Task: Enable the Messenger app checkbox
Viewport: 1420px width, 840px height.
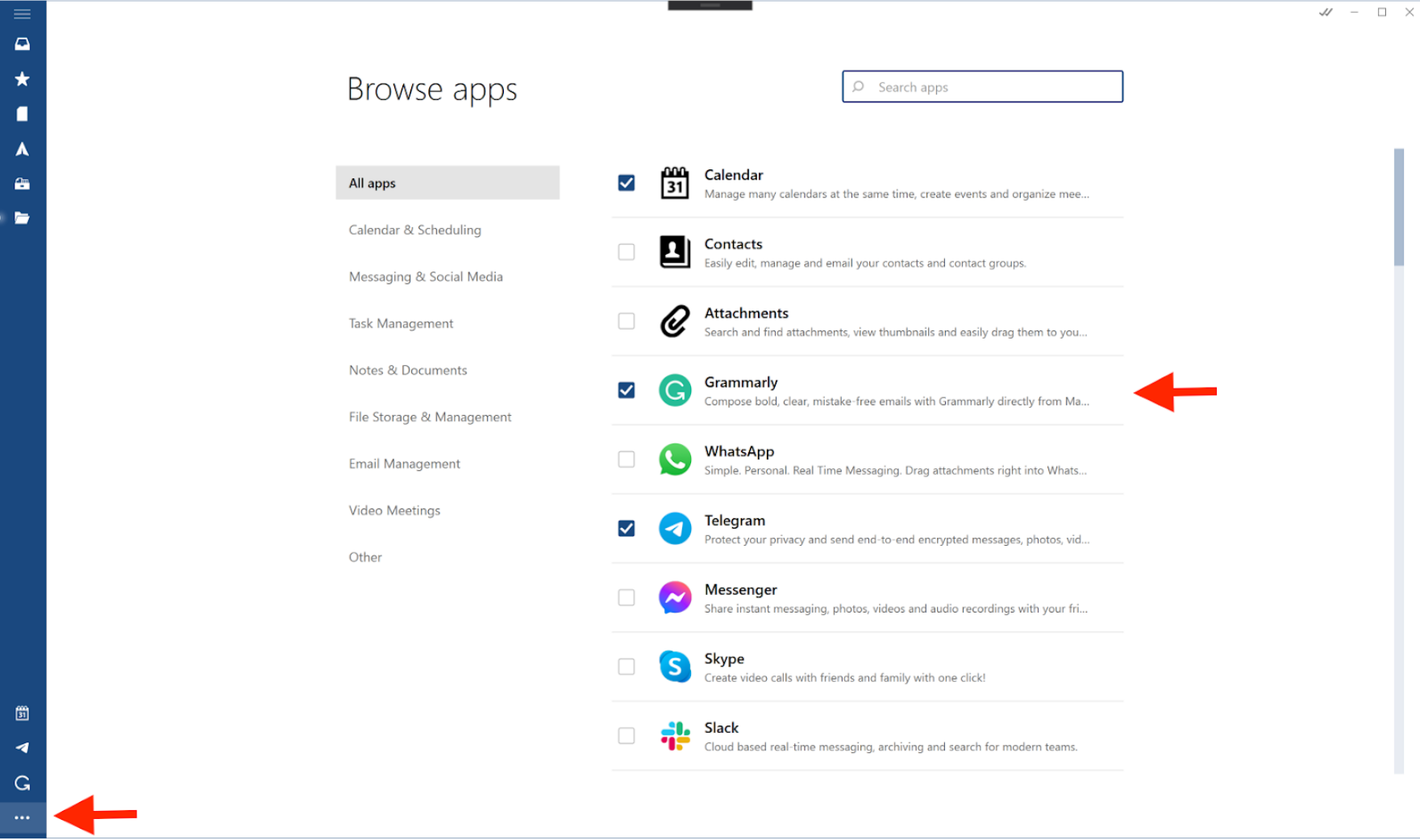Action: pyautogui.click(x=627, y=597)
